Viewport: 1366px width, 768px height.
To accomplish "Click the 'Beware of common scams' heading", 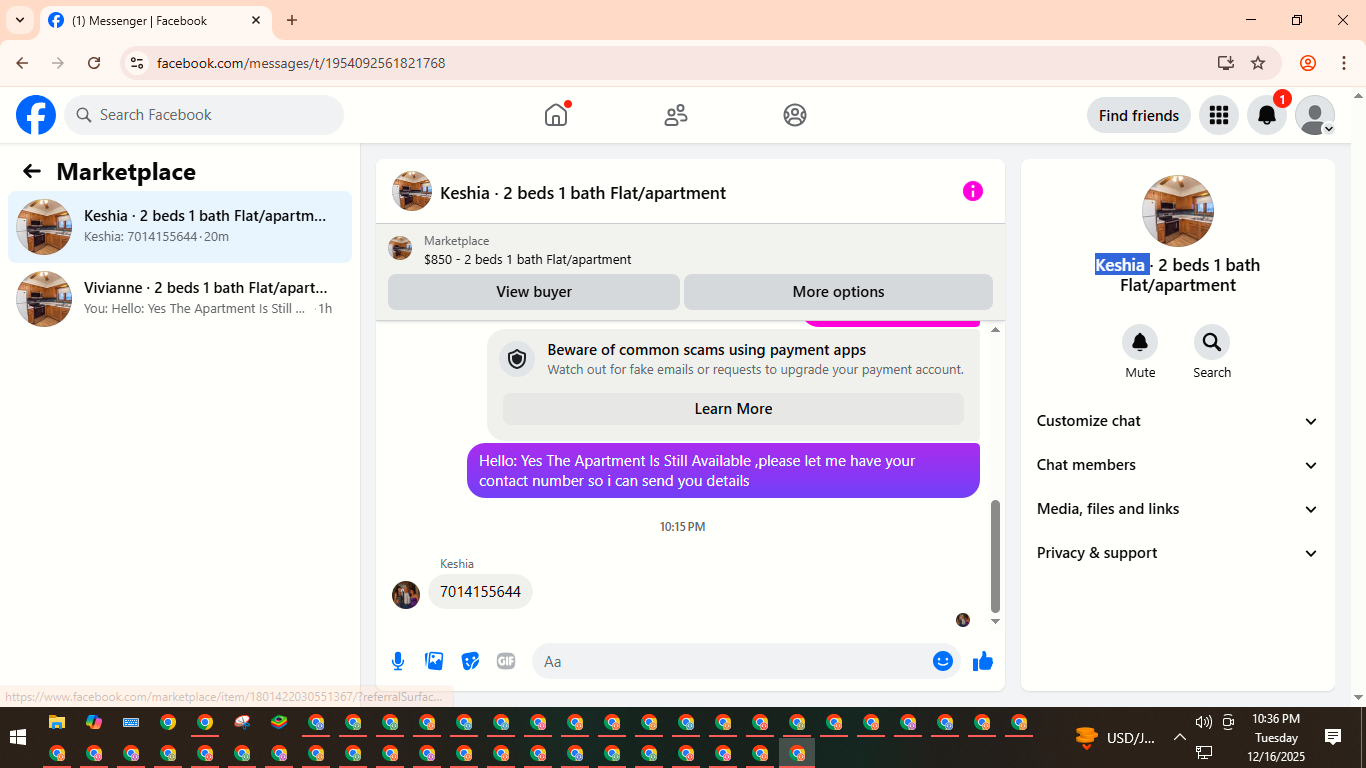I will (707, 350).
